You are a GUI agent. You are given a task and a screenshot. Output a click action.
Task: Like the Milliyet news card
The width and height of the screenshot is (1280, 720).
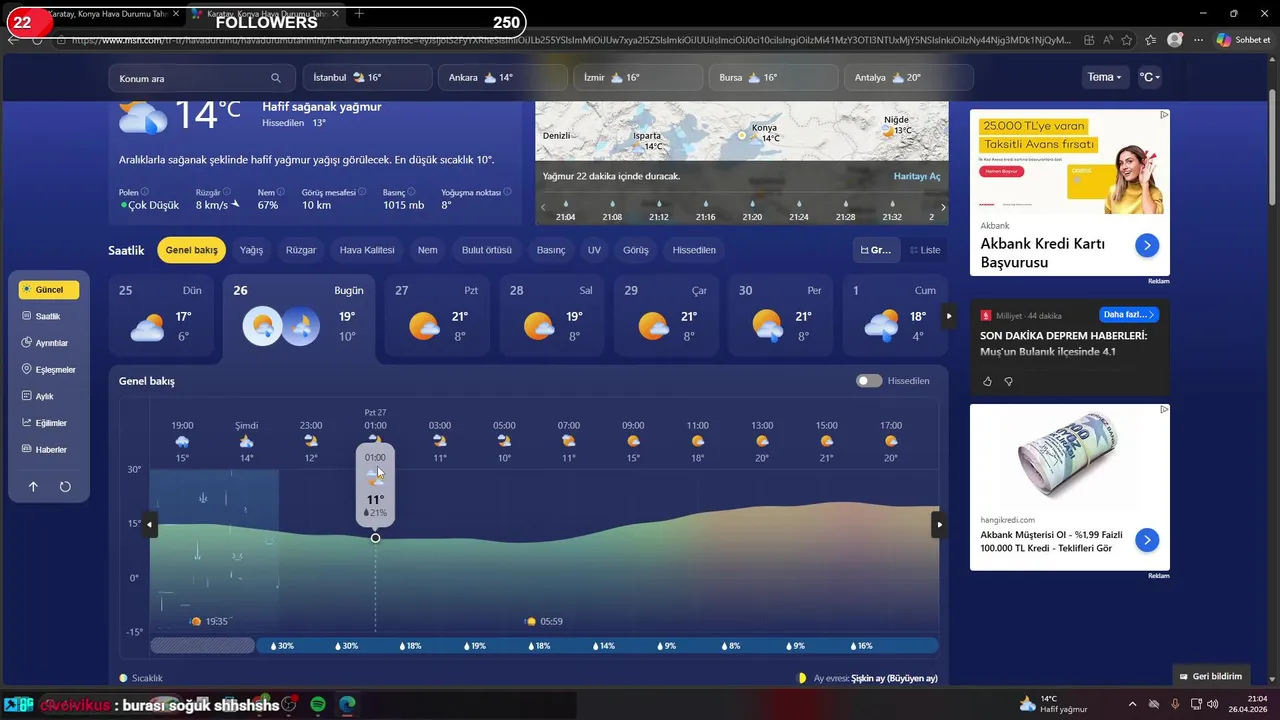point(988,381)
